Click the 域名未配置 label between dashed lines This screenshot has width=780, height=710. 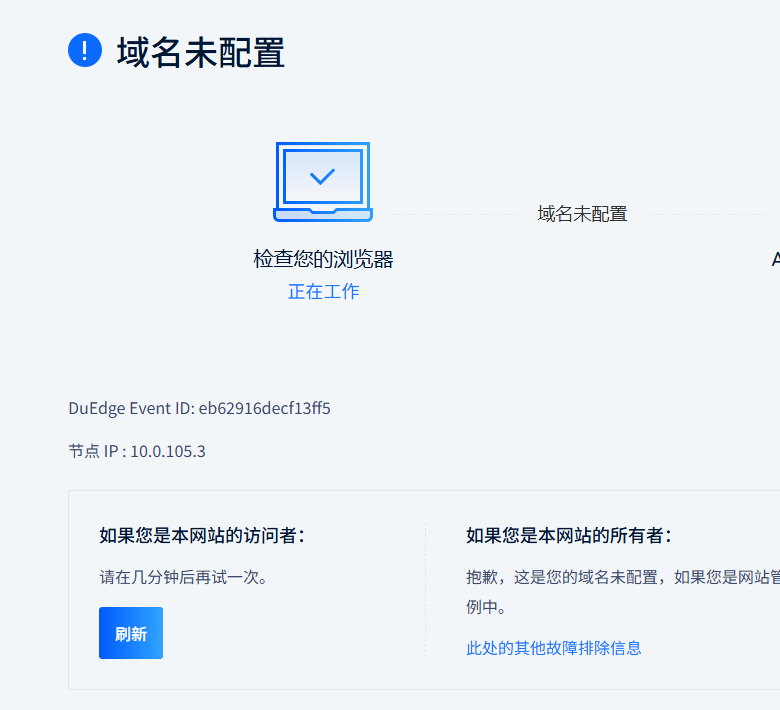click(x=582, y=214)
